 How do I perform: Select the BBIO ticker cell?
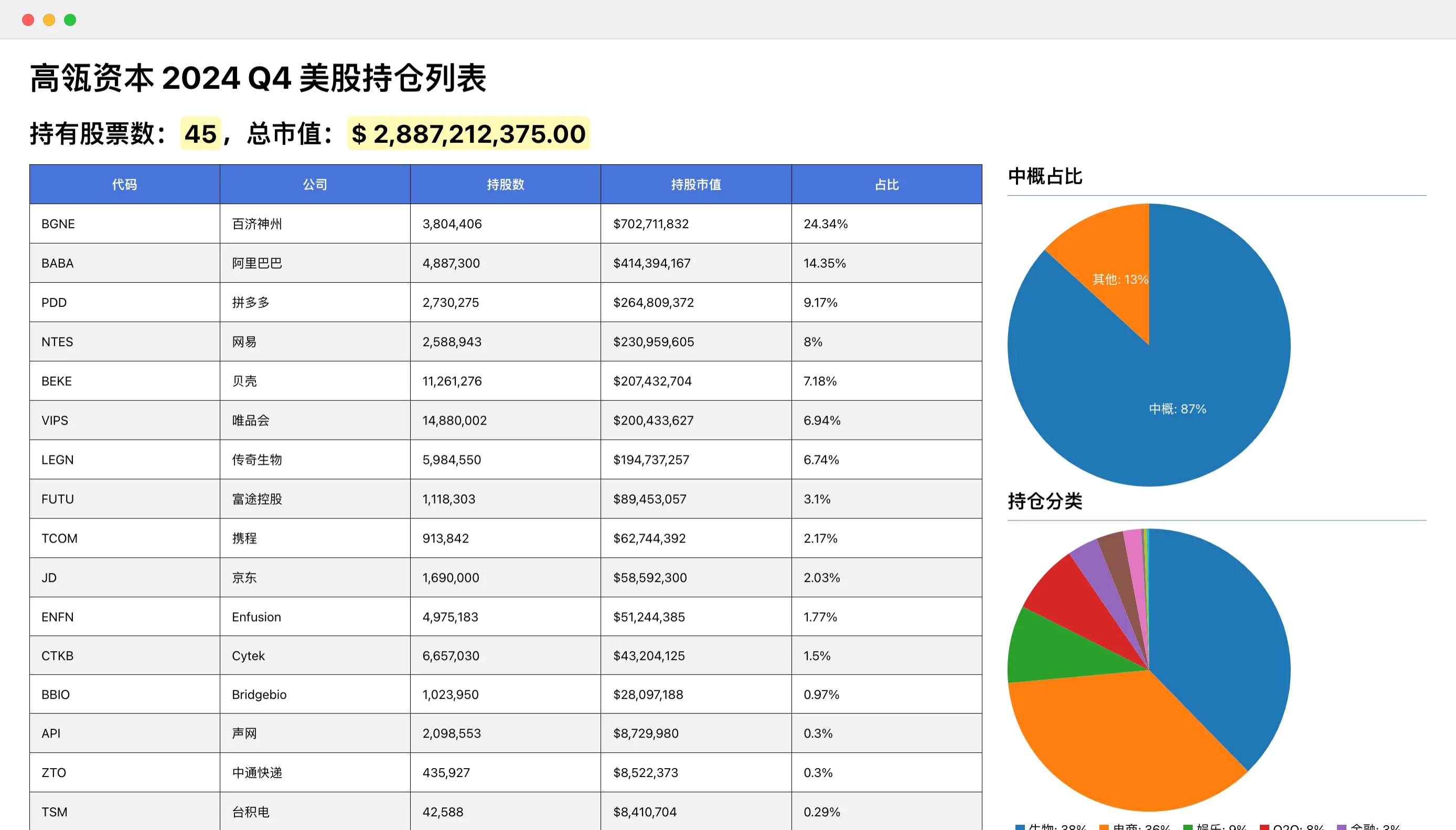pos(125,694)
